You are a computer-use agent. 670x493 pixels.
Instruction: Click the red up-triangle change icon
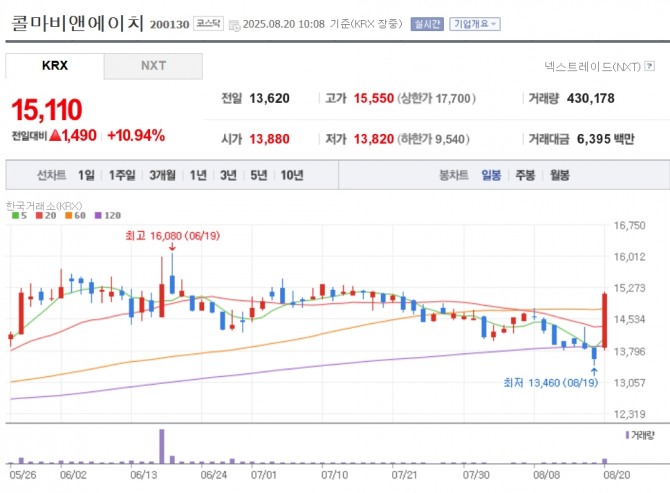click(55, 135)
